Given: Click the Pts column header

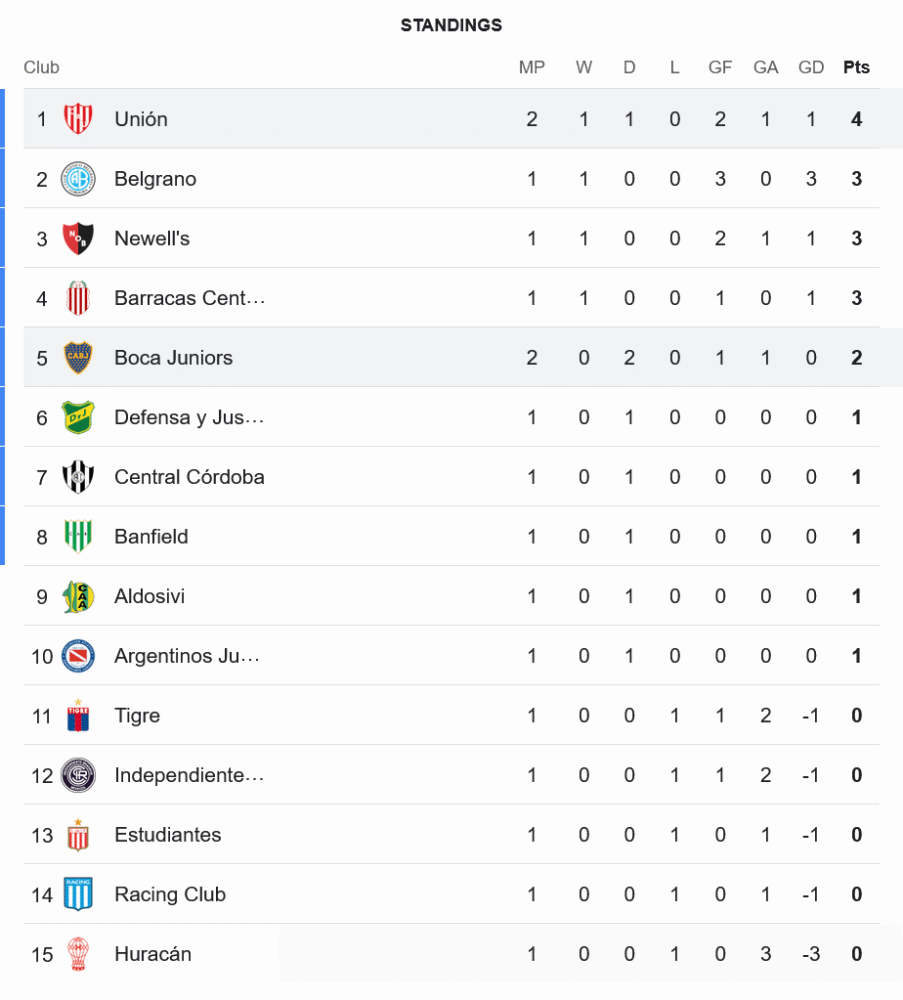Looking at the screenshot, I should (x=856, y=68).
